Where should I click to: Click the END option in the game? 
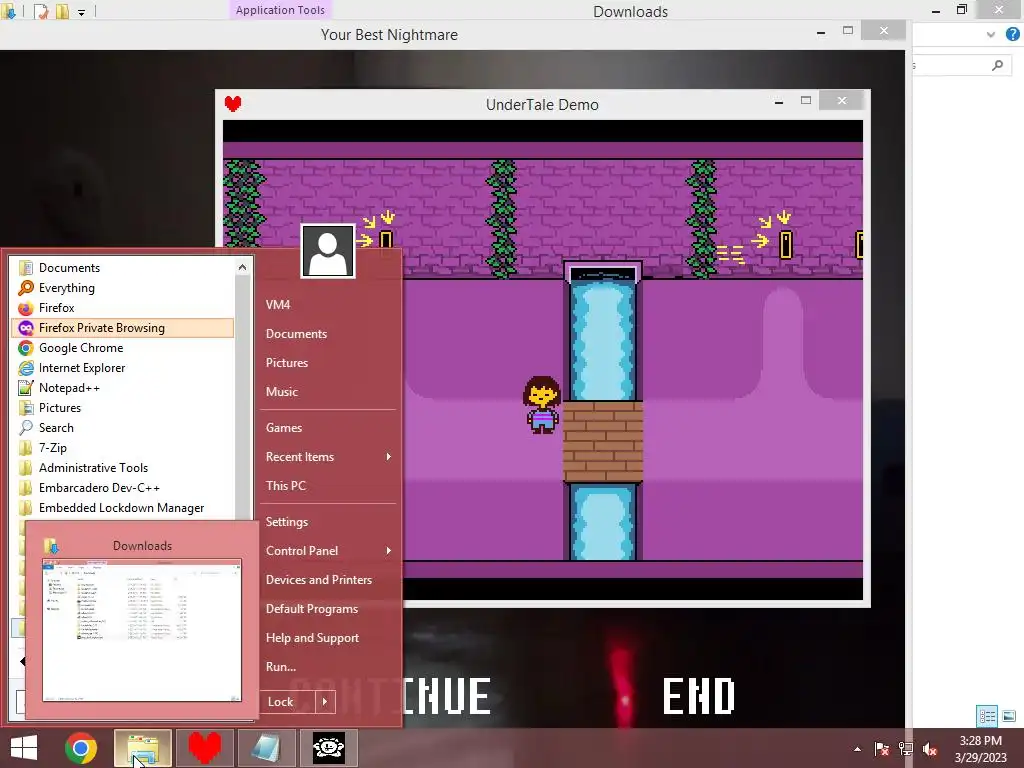click(x=699, y=696)
